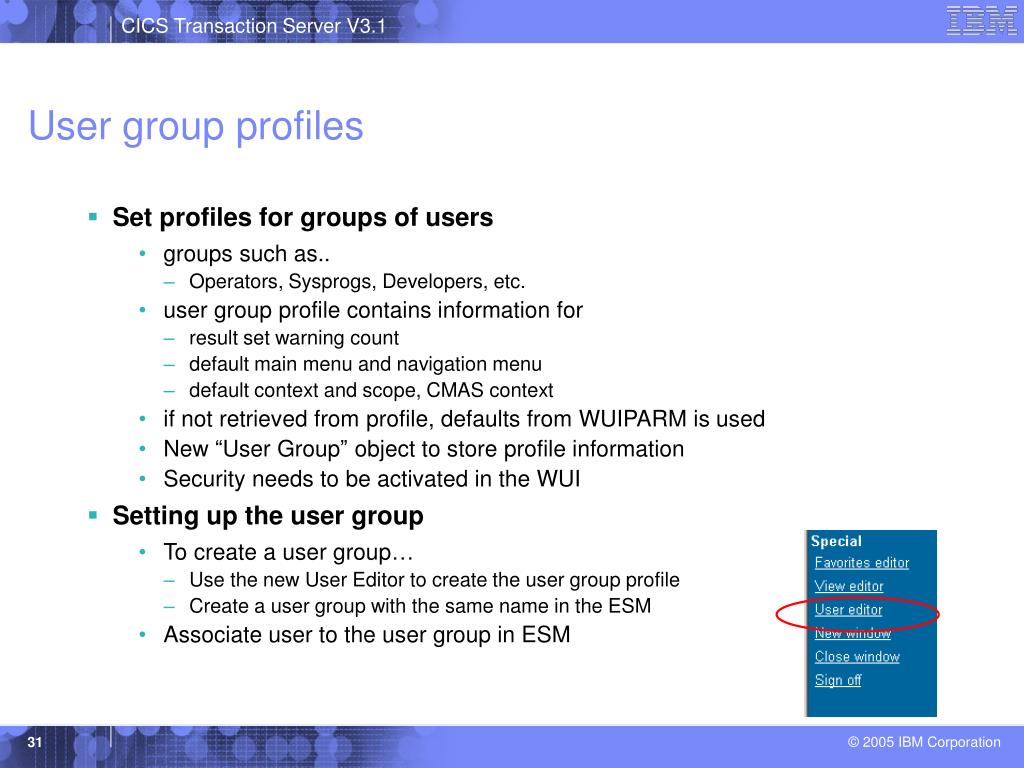Click 'Create a user group with the same name' line
This screenshot has height=768, width=1024.
420,606
